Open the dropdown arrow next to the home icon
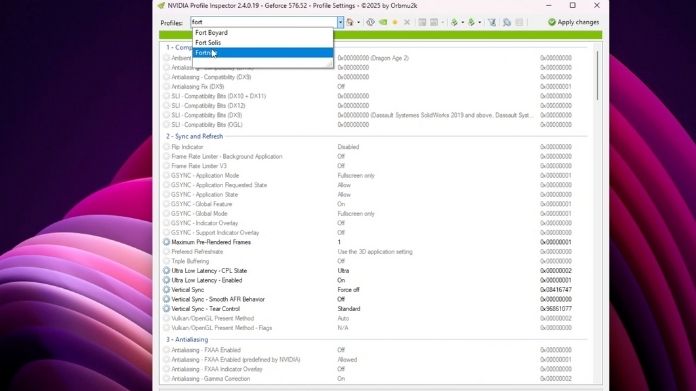 [358, 22]
